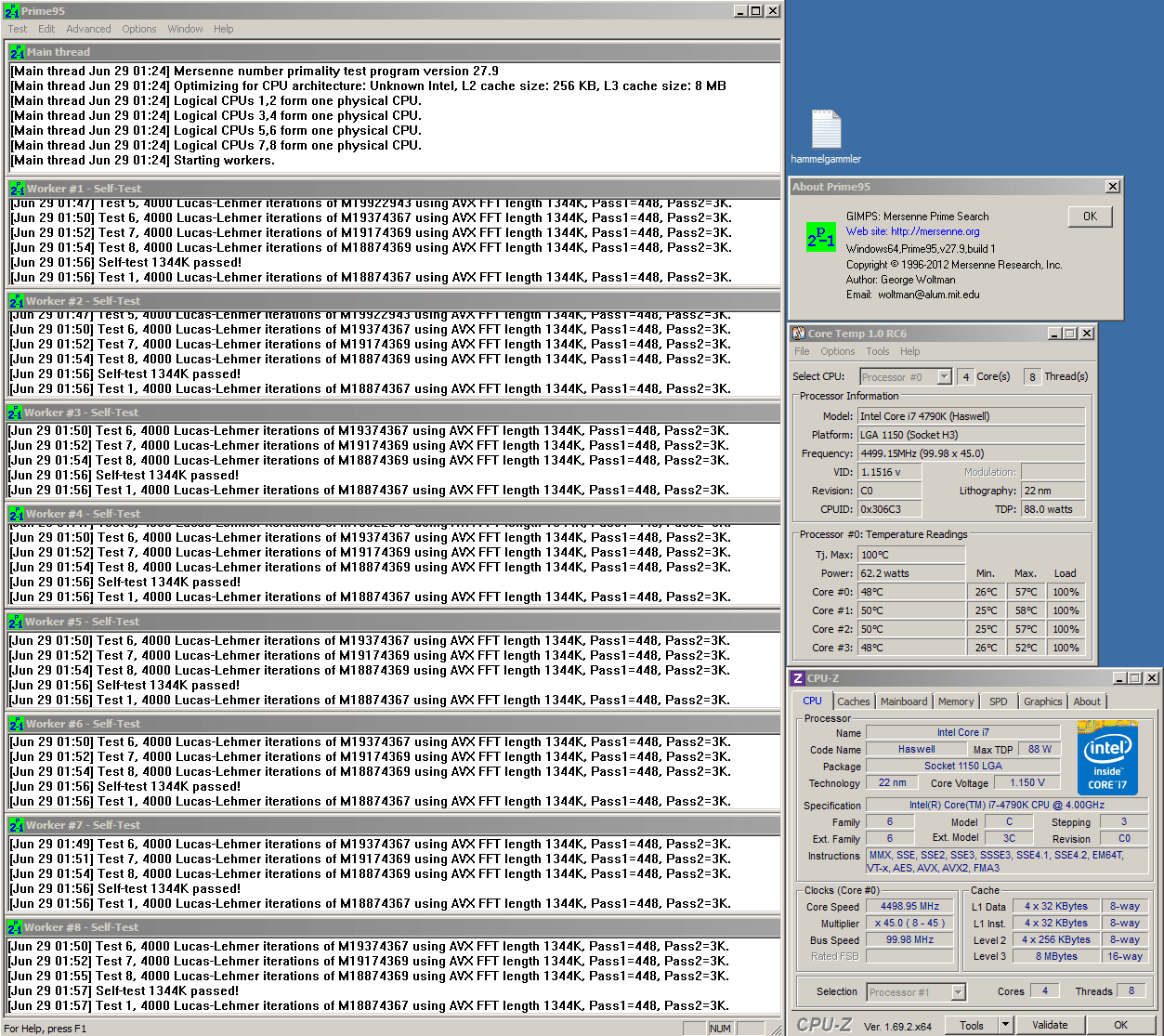Switch to the Caches tab in CPU-Z
1164x1036 pixels.
point(853,702)
